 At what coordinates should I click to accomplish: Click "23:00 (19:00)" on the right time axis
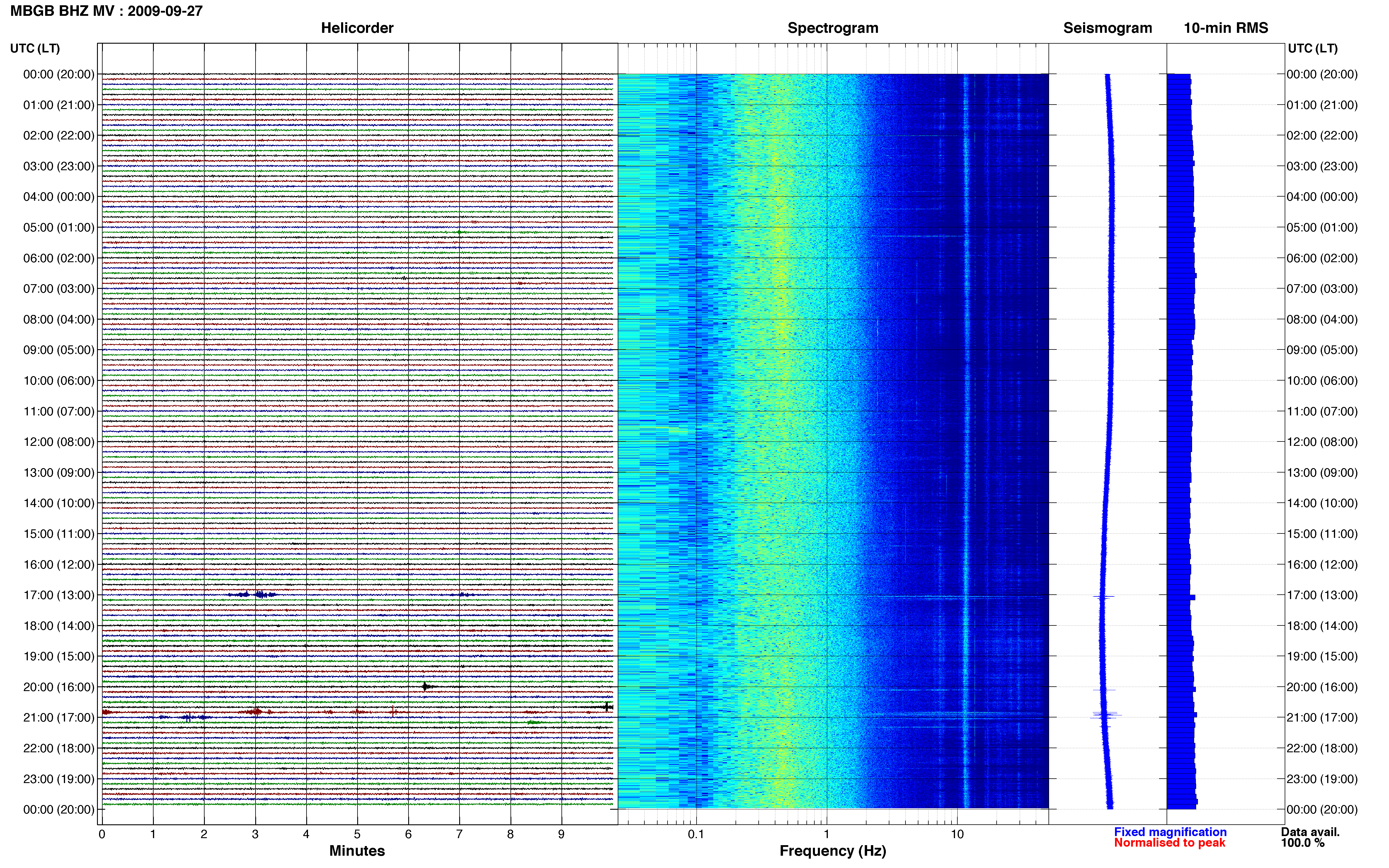[1322, 779]
